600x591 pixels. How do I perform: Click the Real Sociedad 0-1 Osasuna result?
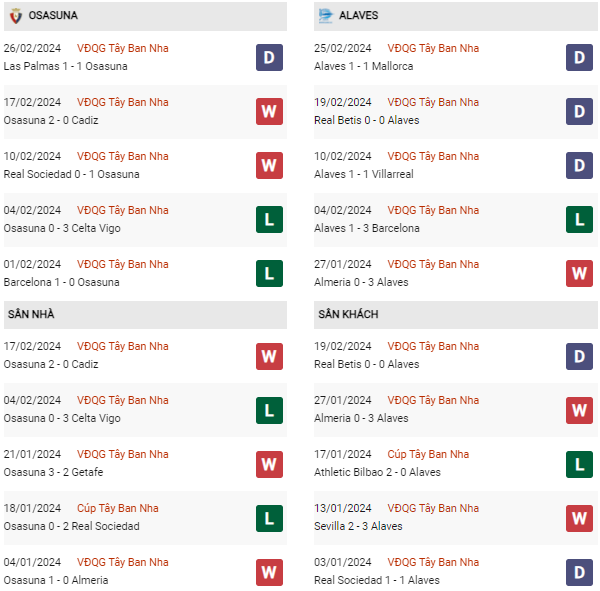tap(72, 174)
